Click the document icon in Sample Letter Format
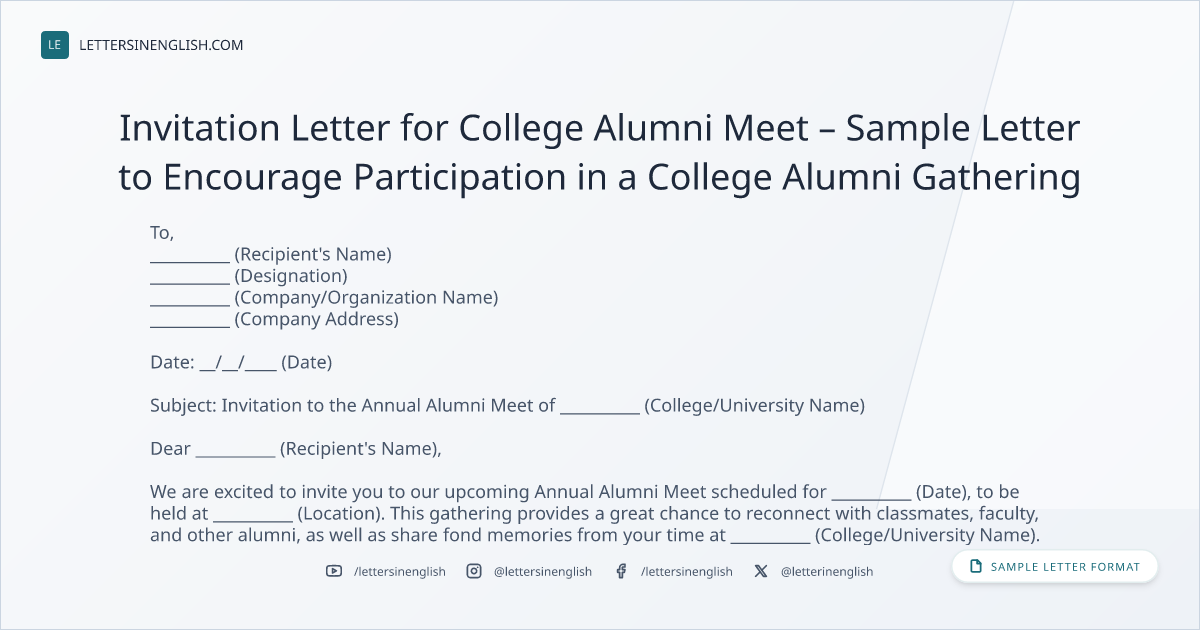This screenshot has height=630, width=1200. click(976, 567)
